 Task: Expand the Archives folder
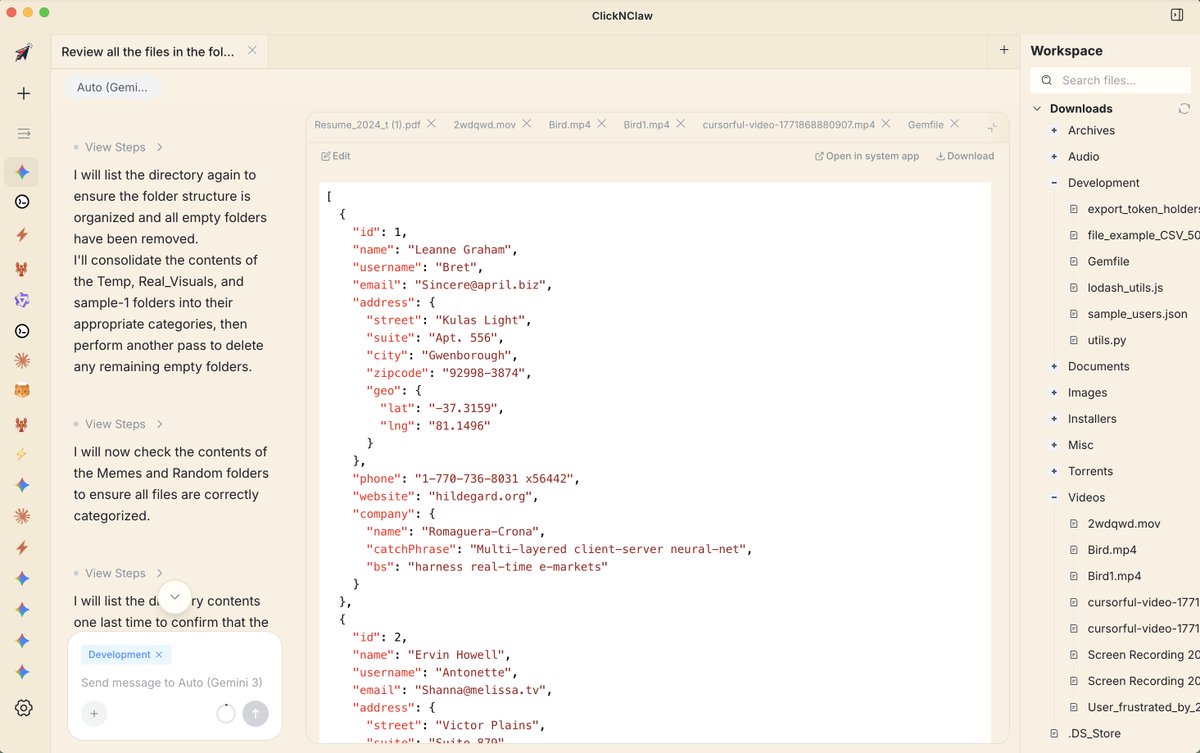(1054, 130)
